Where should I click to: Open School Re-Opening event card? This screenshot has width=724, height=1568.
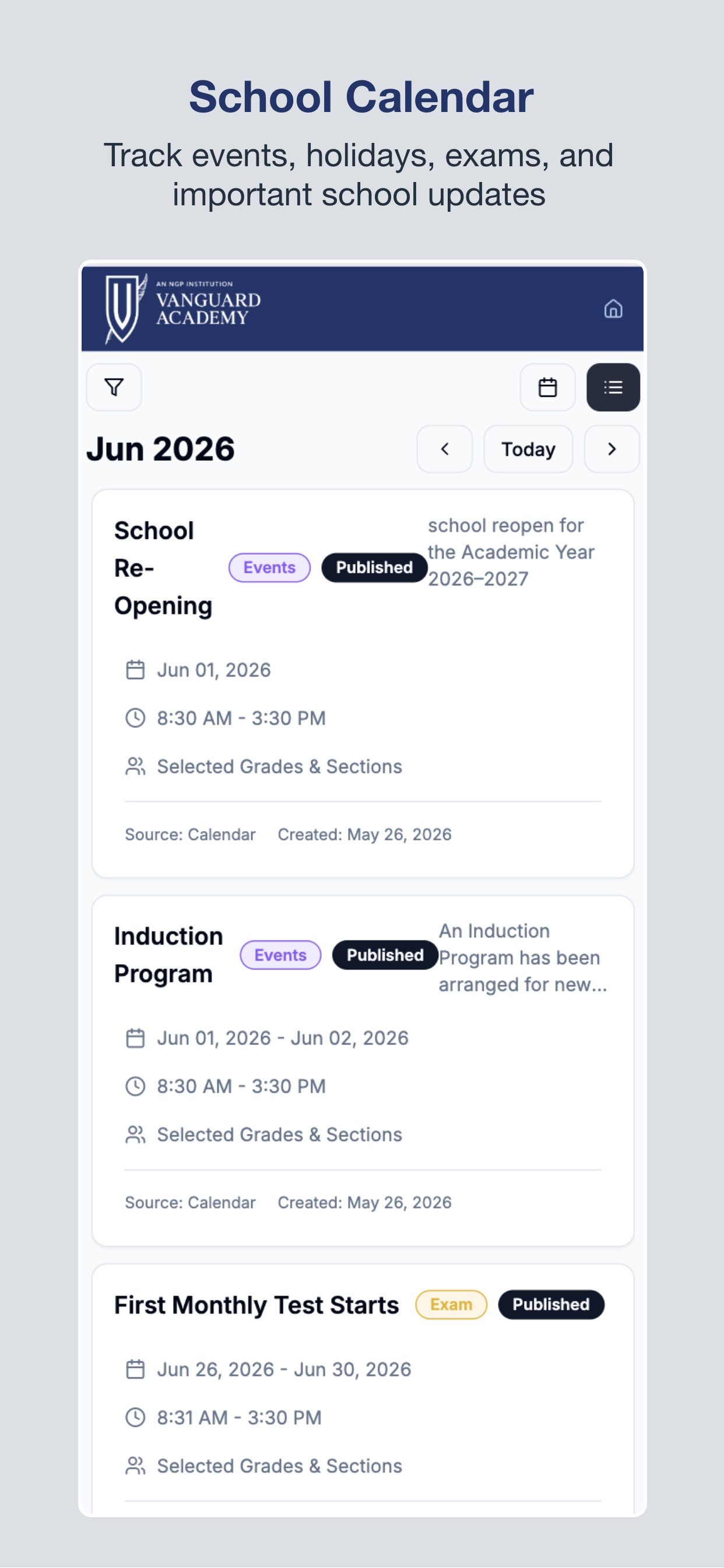(363, 684)
